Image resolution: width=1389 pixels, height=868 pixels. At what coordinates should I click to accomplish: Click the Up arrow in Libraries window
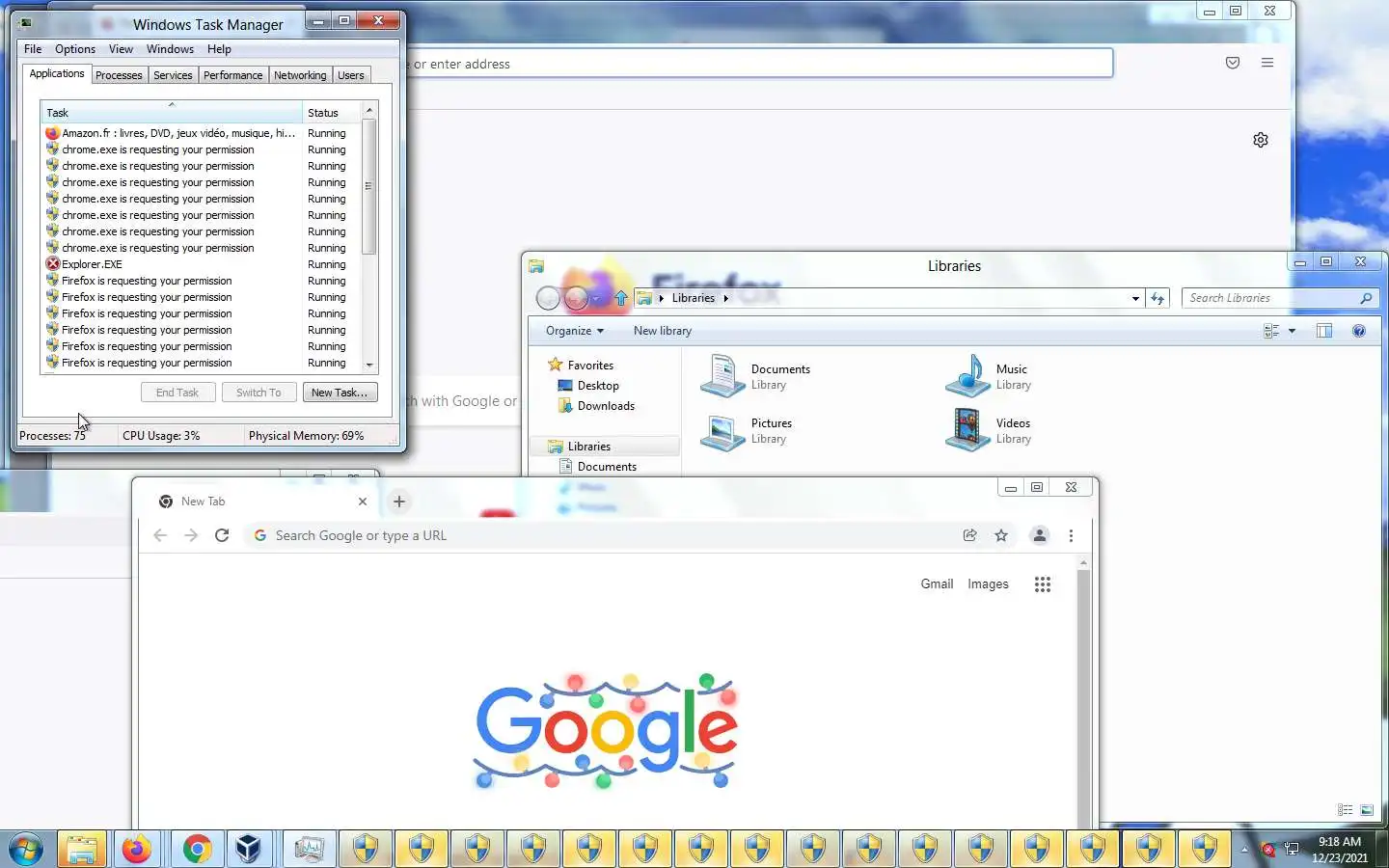pos(621,298)
